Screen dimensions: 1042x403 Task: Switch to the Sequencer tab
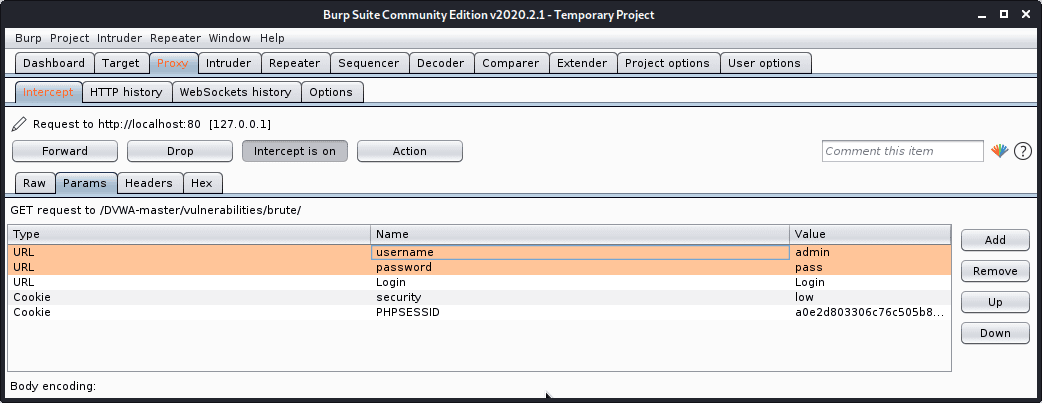(x=368, y=63)
